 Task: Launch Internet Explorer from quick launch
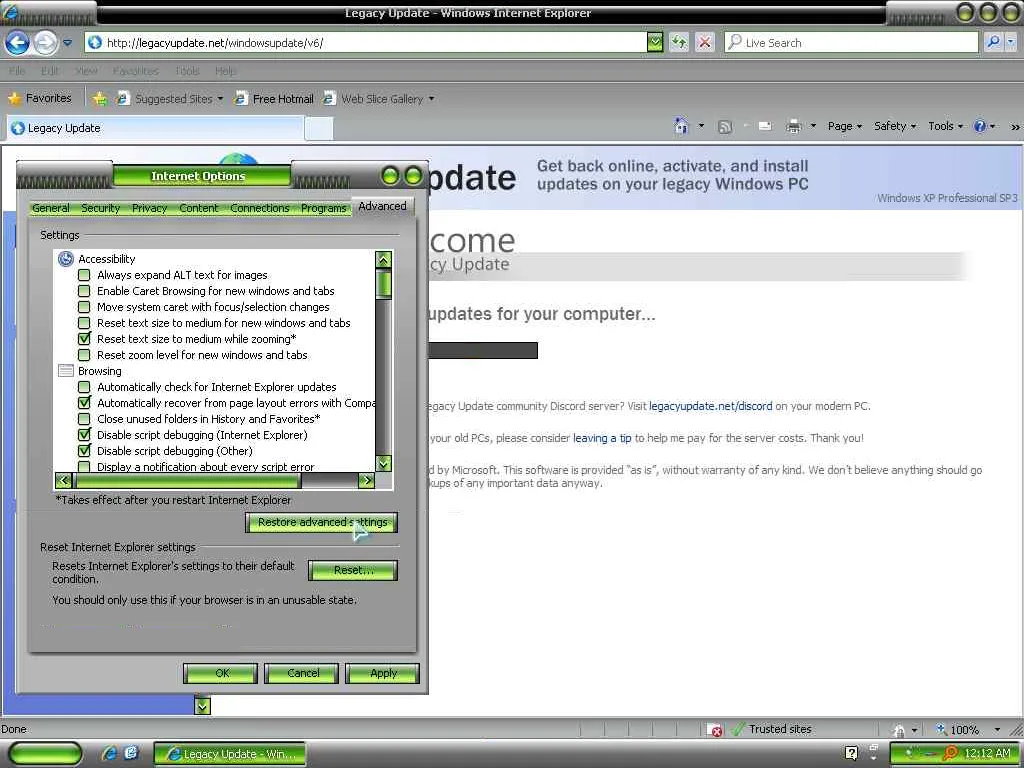[x=109, y=753]
